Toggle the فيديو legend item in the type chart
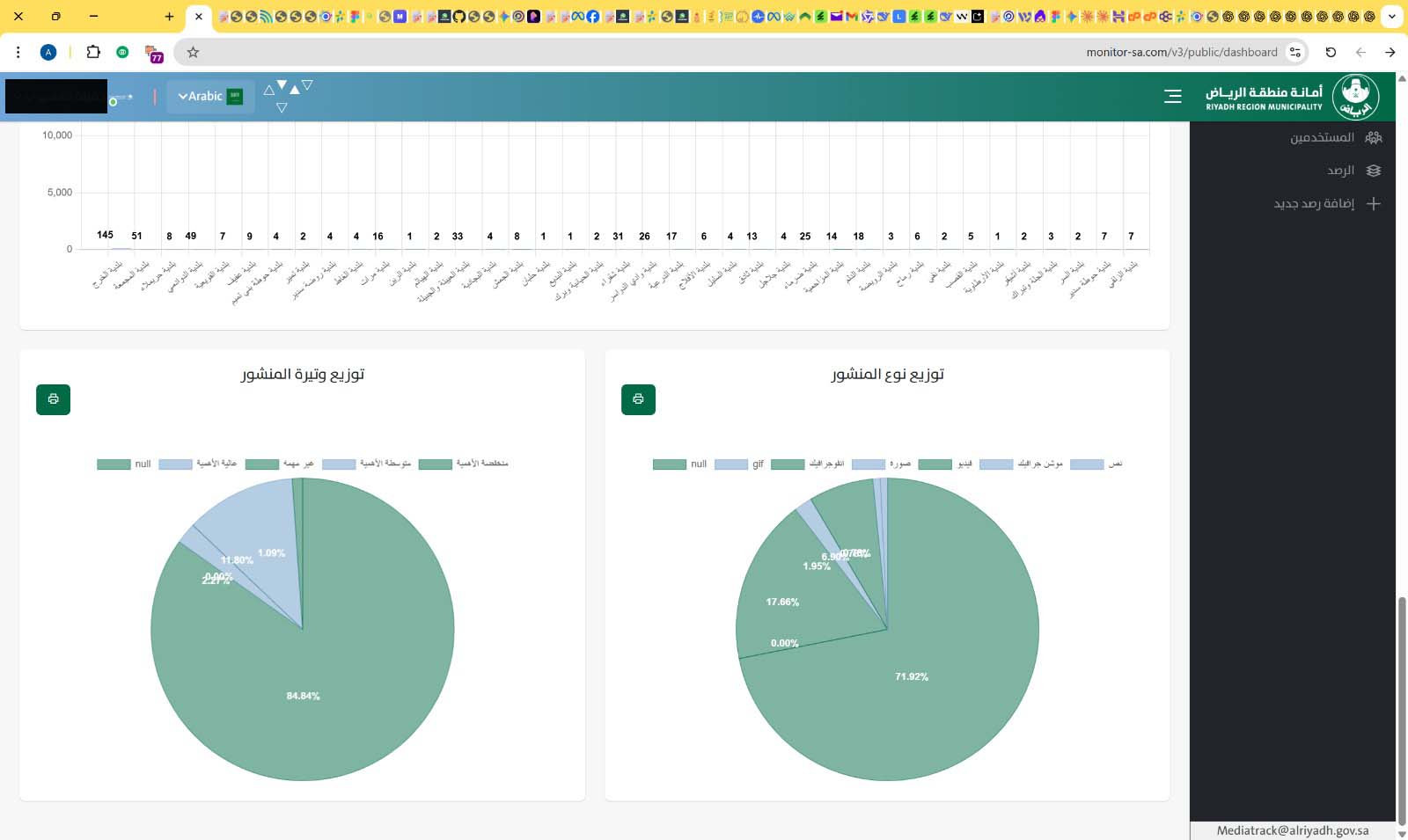The height and width of the screenshot is (840, 1408). (x=944, y=464)
